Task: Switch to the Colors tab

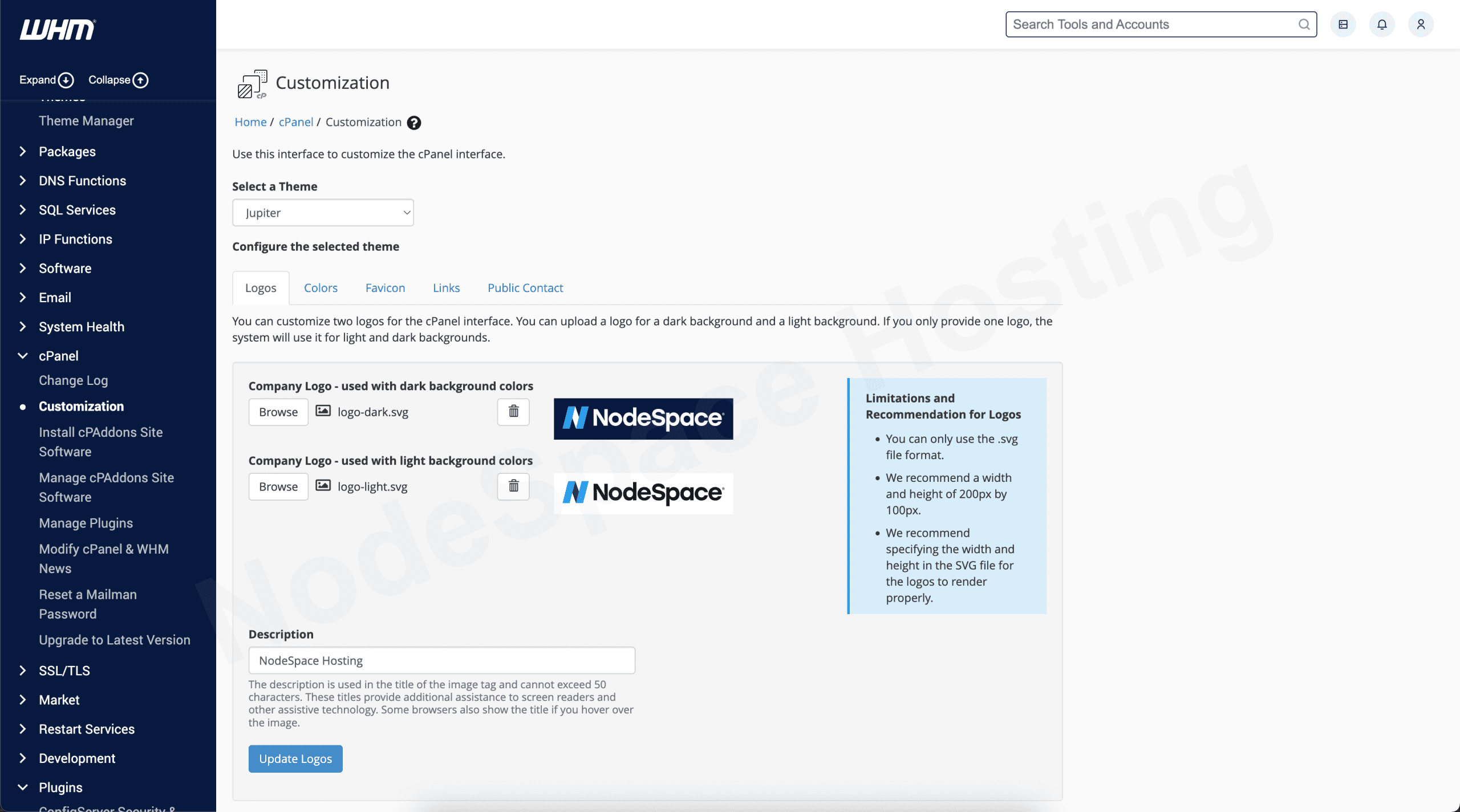Action: click(x=321, y=288)
